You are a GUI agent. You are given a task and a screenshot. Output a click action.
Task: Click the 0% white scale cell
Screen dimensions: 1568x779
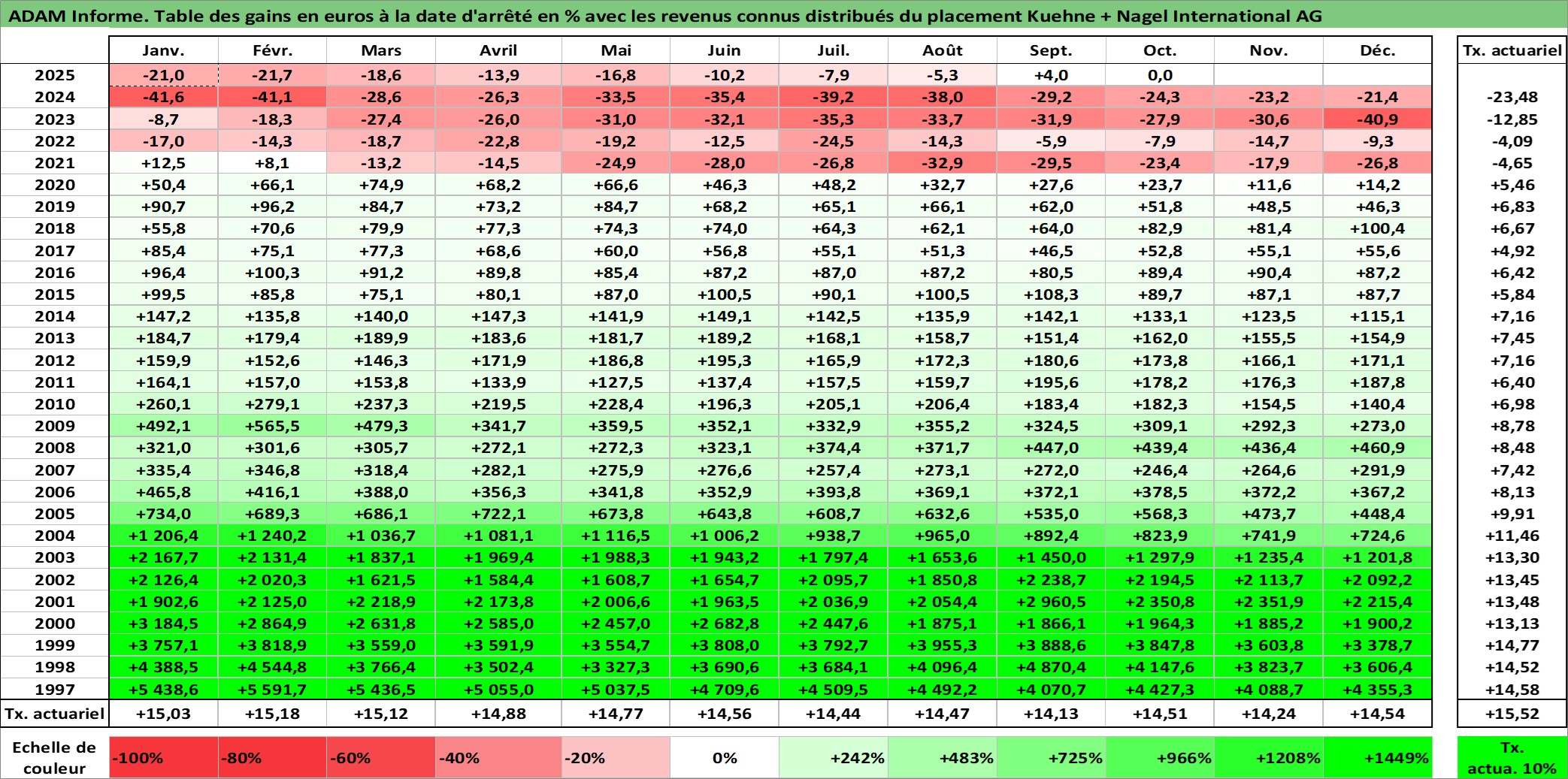(725, 757)
